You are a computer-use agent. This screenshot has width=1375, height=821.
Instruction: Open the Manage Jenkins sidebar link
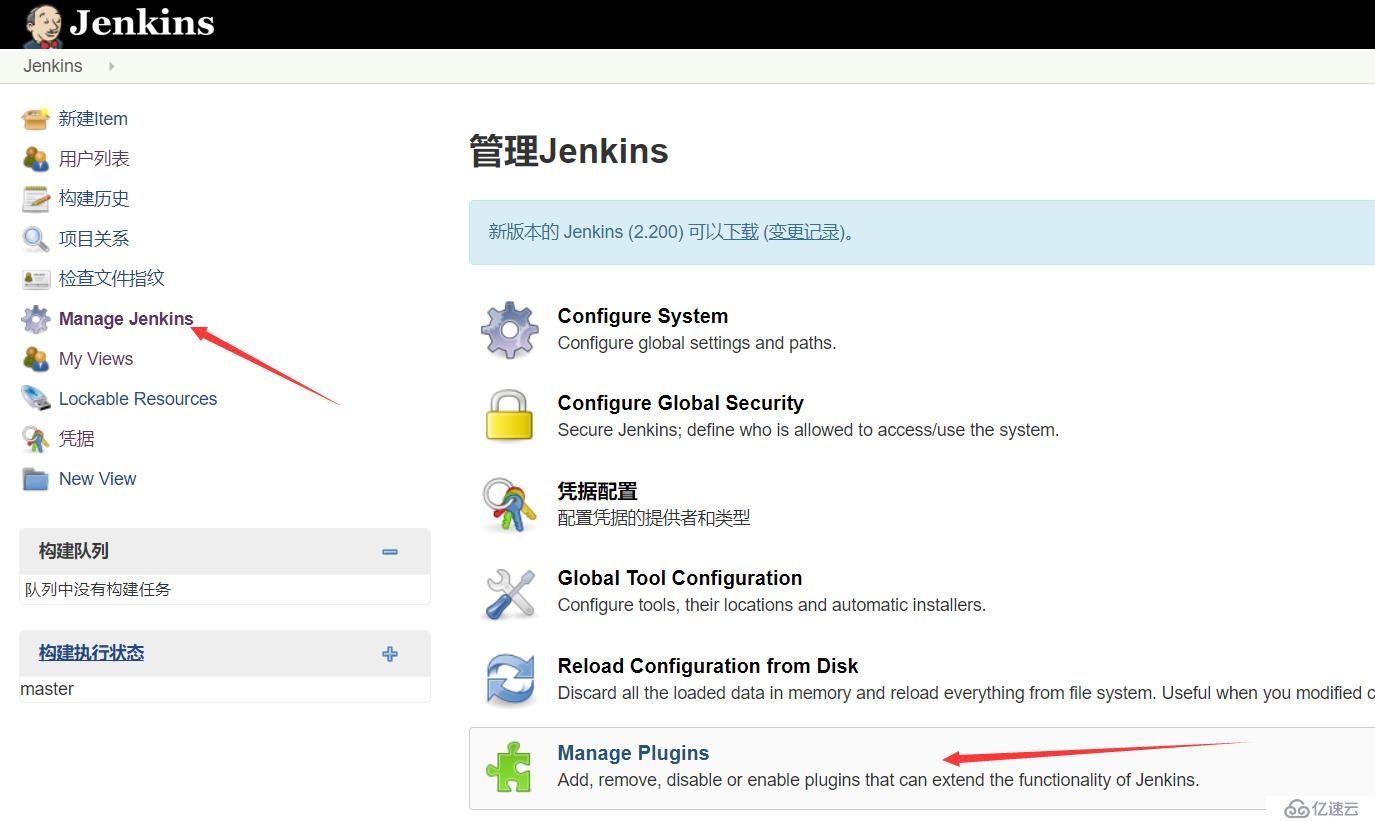coord(126,319)
